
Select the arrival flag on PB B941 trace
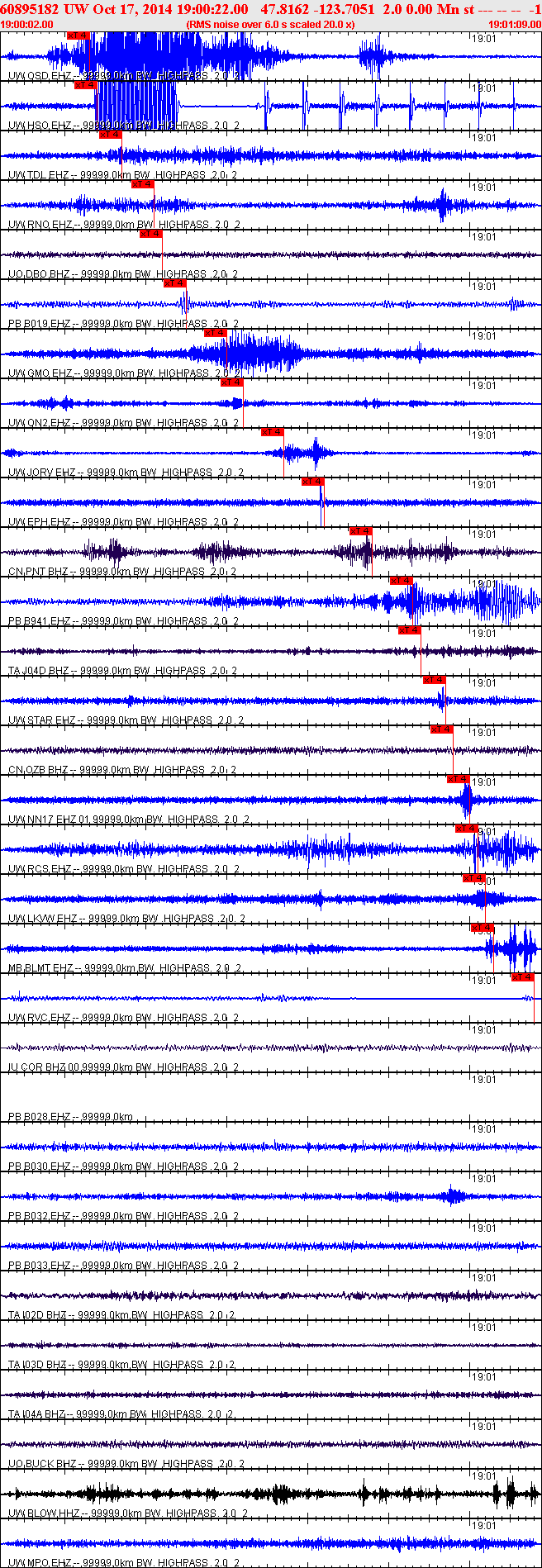click(402, 581)
